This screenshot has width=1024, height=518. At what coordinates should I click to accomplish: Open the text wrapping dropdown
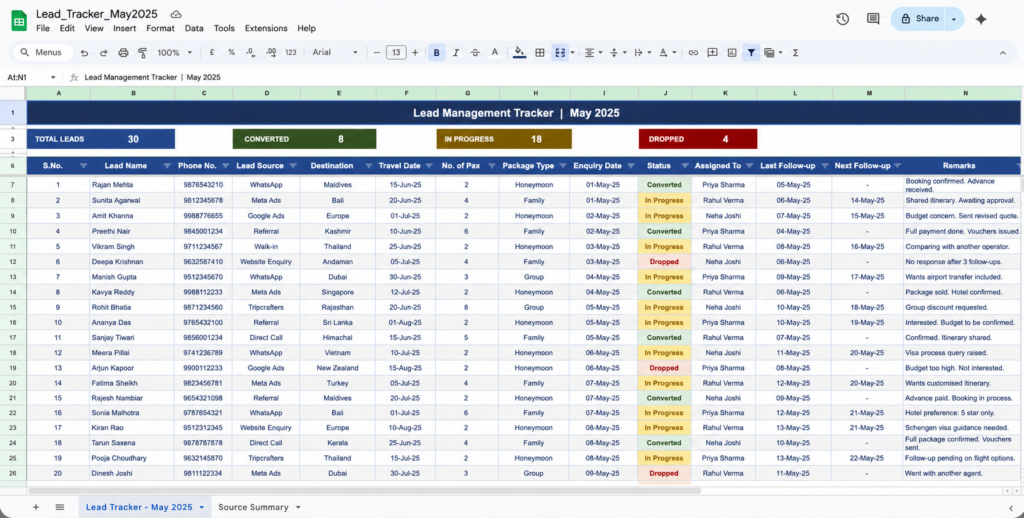pos(641,53)
